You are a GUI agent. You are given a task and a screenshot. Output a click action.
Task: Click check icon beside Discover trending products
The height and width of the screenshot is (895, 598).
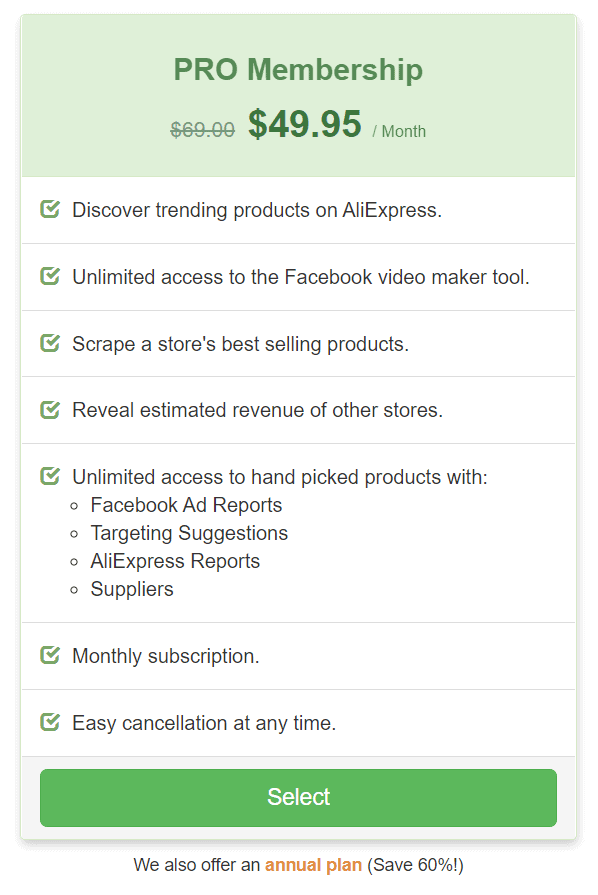click(50, 209)
